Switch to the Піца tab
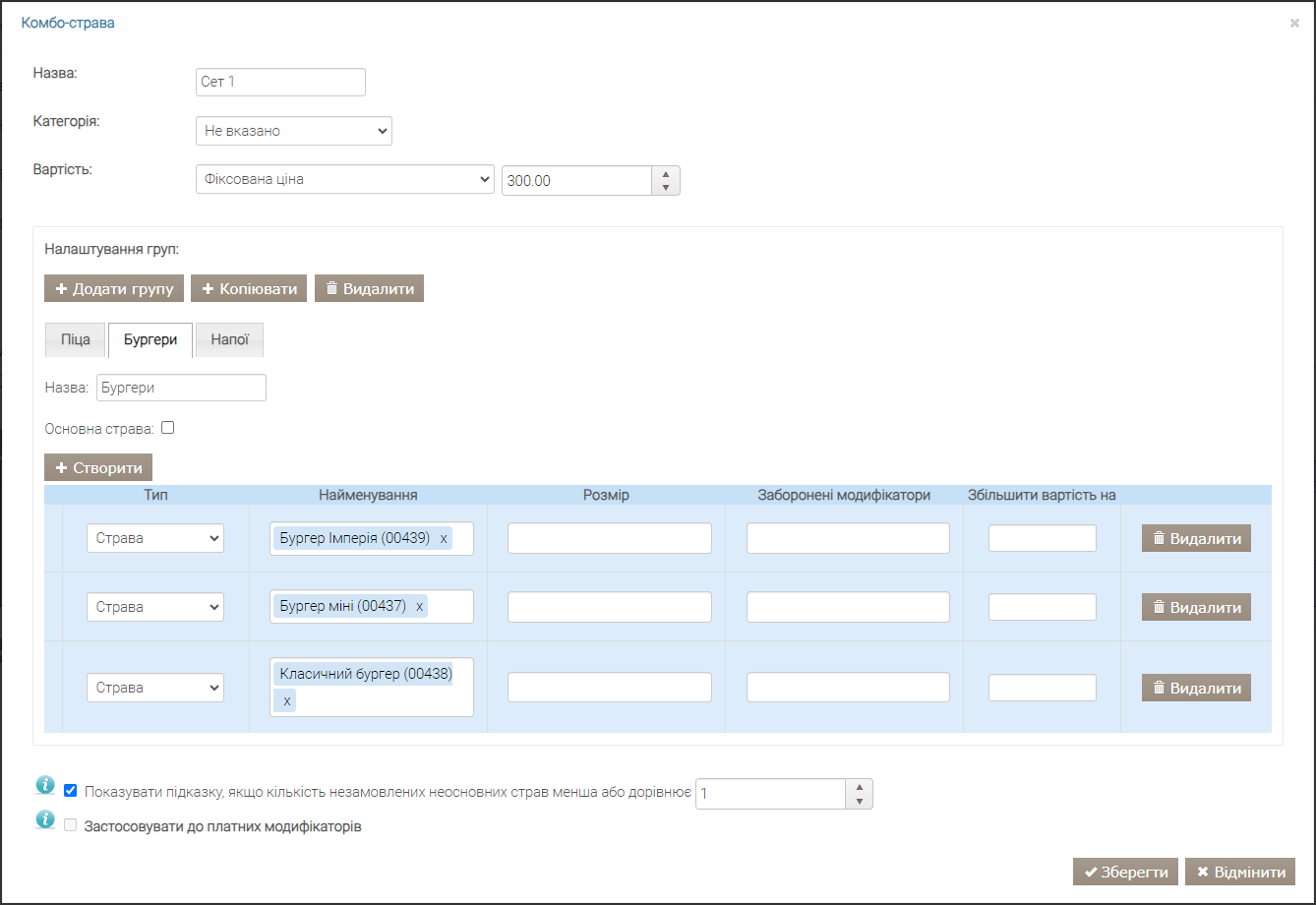 [x=76, y=339]
